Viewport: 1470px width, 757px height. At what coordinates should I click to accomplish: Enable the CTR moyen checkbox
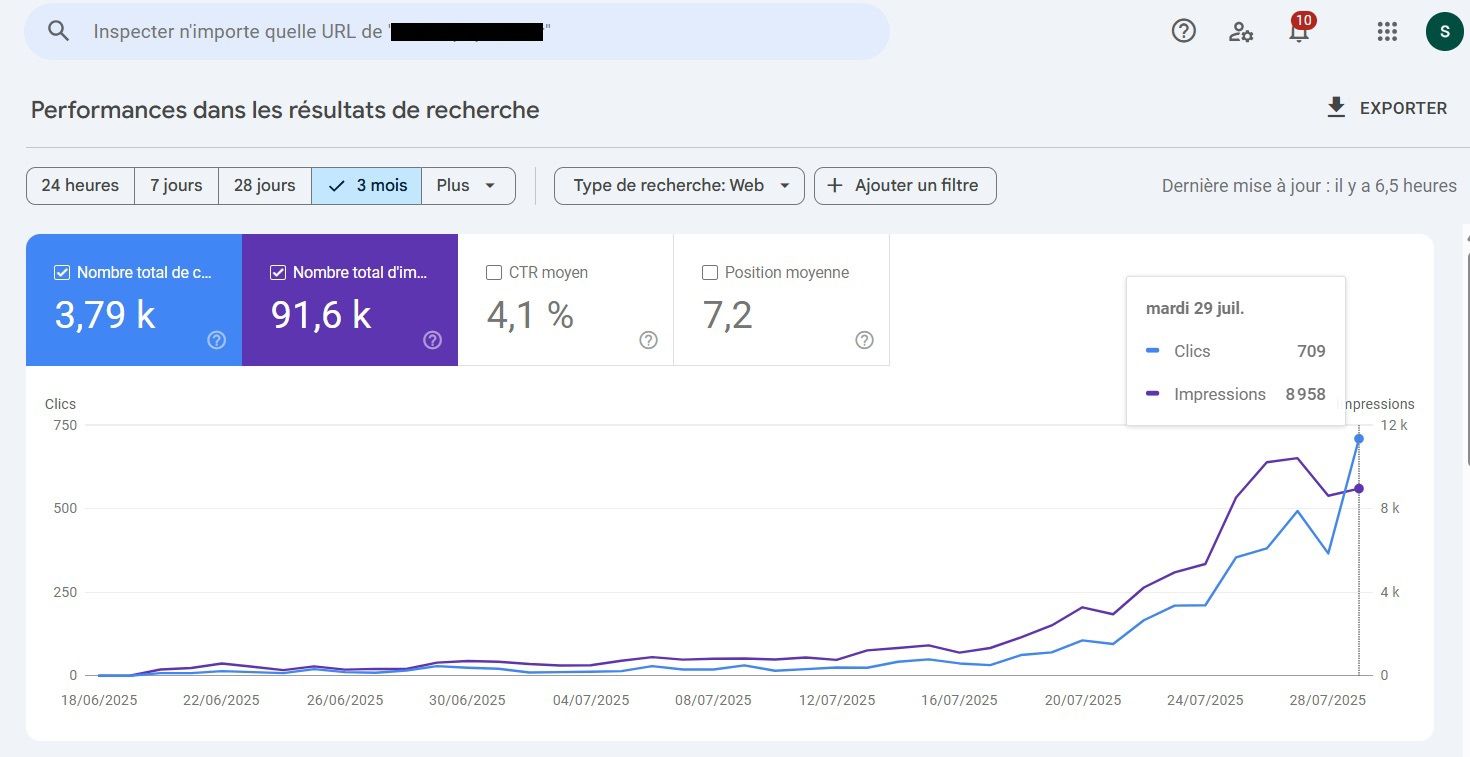(x=493, y=272)
